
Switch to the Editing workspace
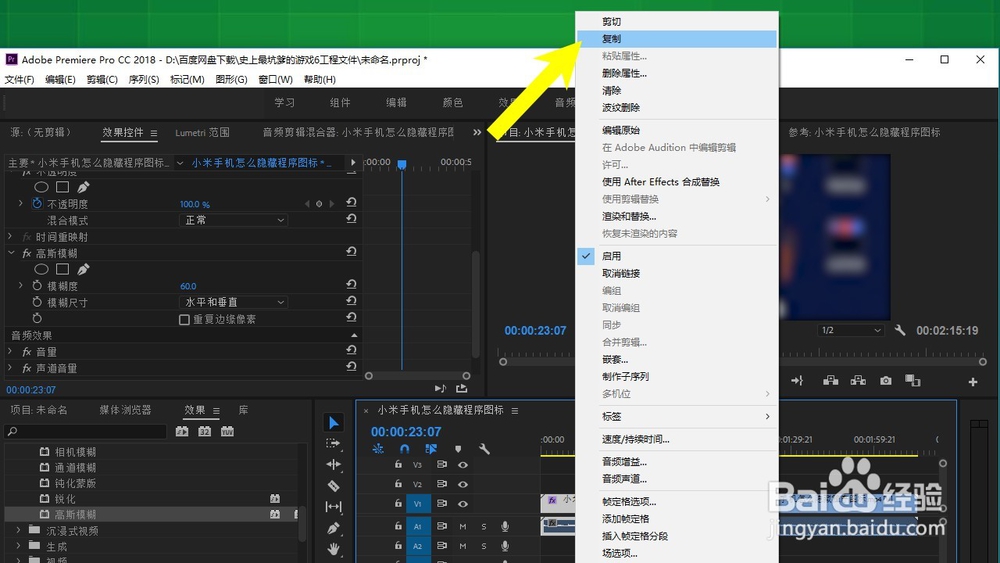(x=396, y=103)
